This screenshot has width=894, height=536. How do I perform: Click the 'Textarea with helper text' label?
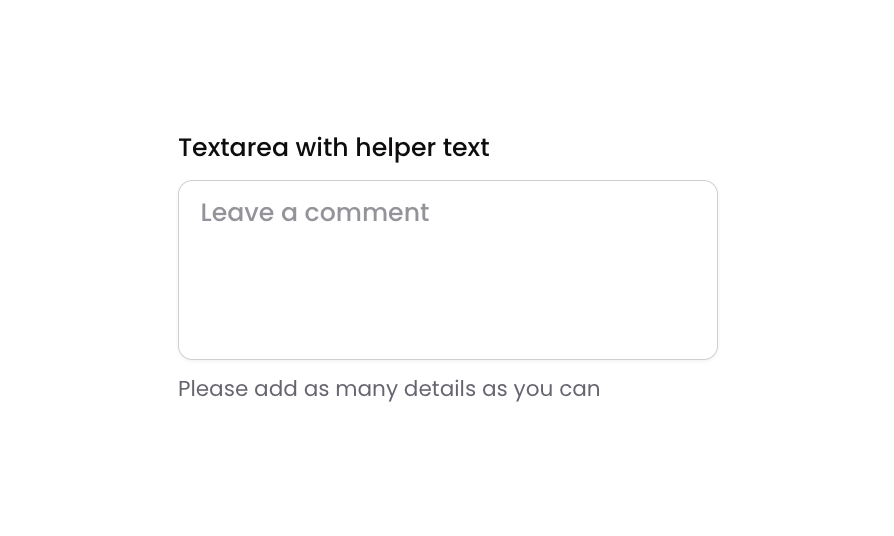click(333, 148)
